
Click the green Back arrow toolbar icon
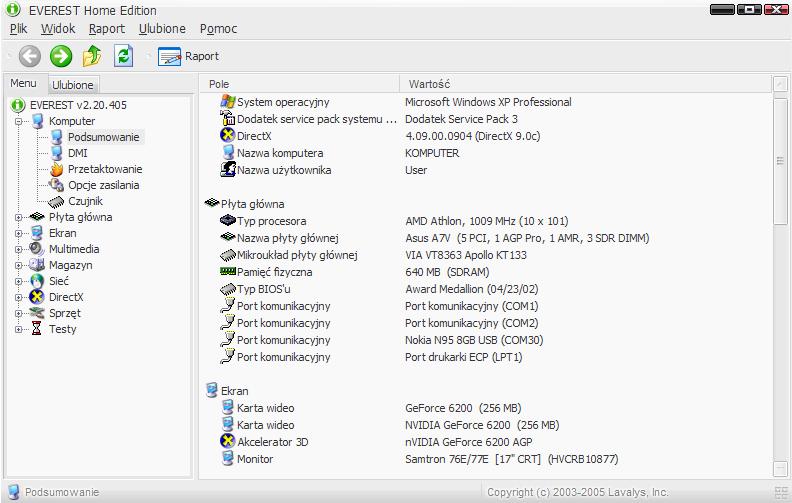pyautogui.click(x=29, y=56)
